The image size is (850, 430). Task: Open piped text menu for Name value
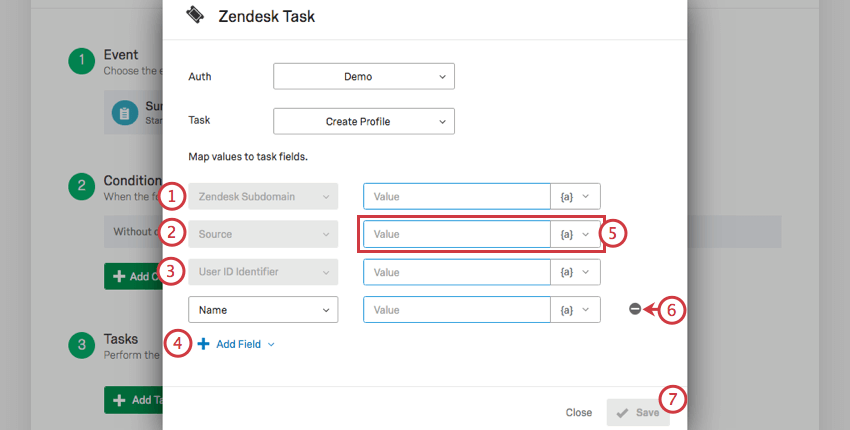(576, 310)
